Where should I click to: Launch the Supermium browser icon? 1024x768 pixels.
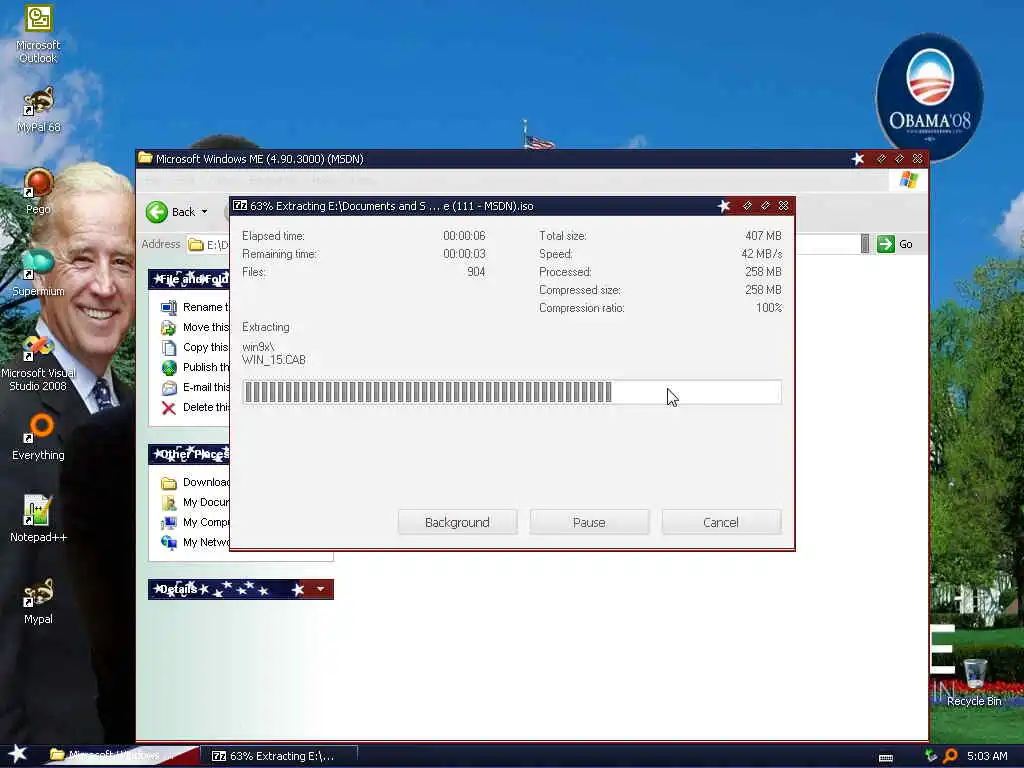(x=38, y=273)
